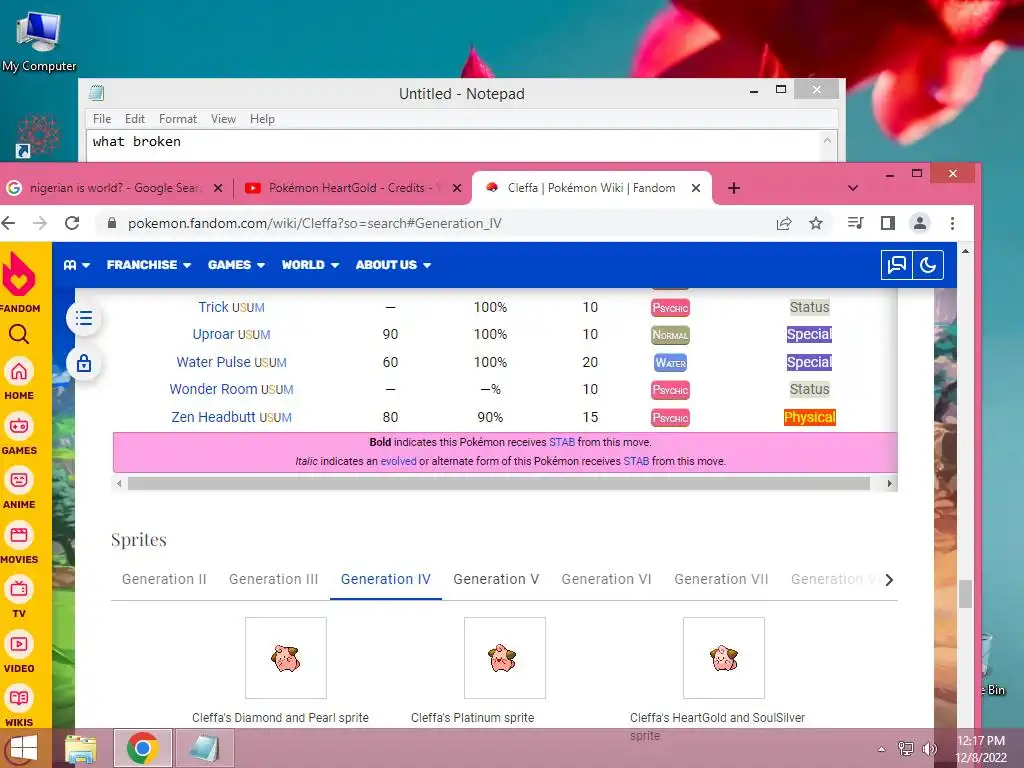Click the Normal type badge
The image size is (1024, 768).
670,335
